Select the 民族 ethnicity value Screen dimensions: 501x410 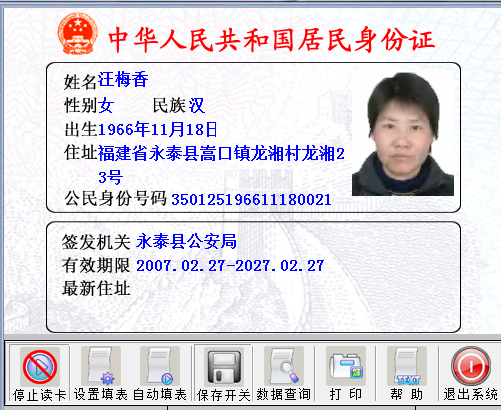coord(196,106)
